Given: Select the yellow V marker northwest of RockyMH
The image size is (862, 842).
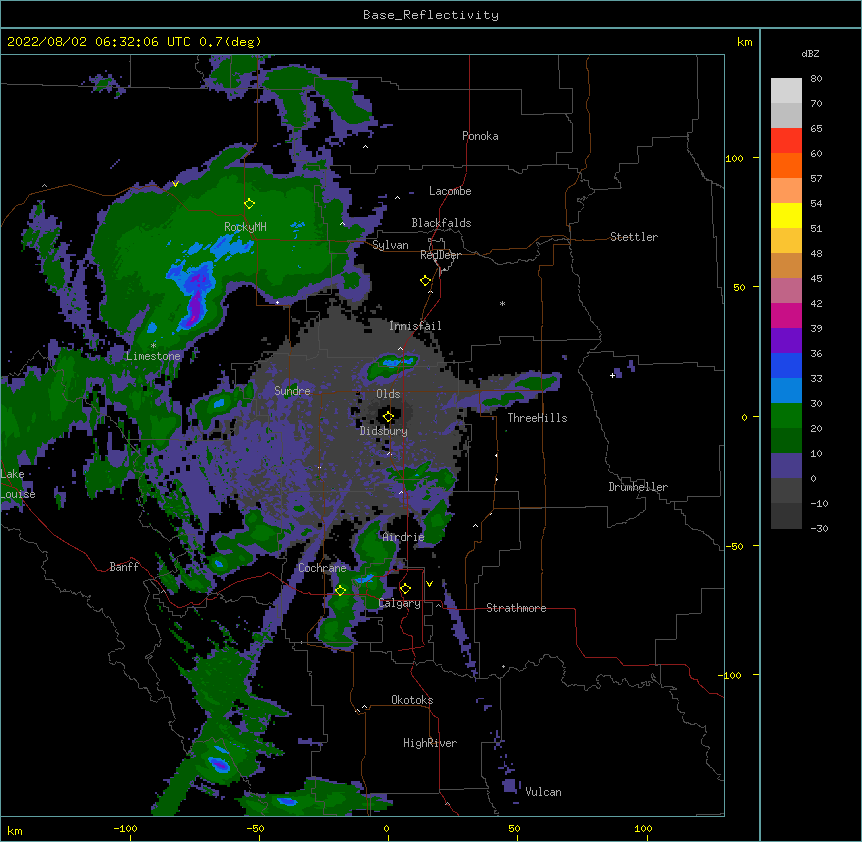Looking at the screenshot, I should coord(175,184).
